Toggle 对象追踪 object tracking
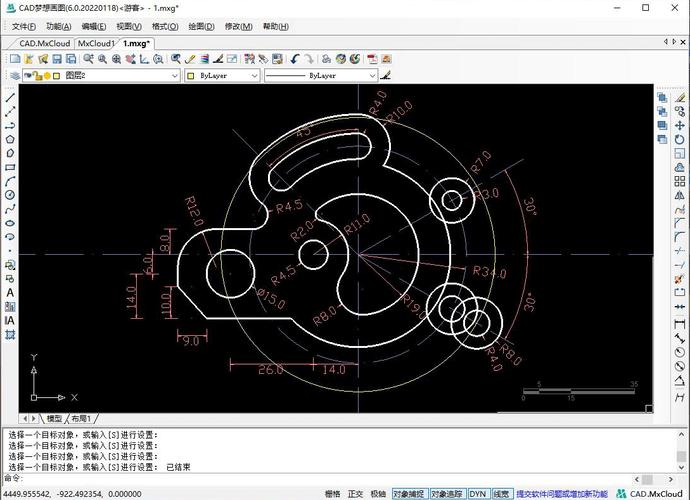This screenshot has height=500, width=690. [x=447, y=494]
